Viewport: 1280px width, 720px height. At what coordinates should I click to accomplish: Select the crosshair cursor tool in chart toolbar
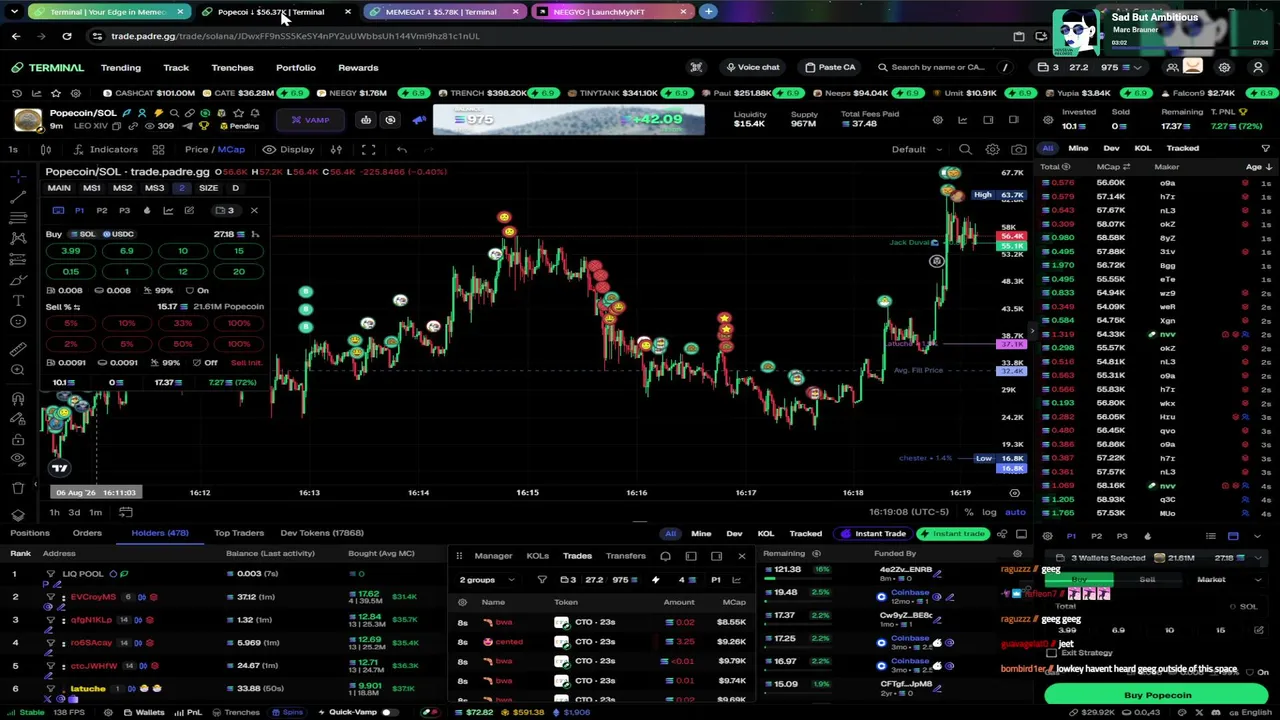pos(18,176)
